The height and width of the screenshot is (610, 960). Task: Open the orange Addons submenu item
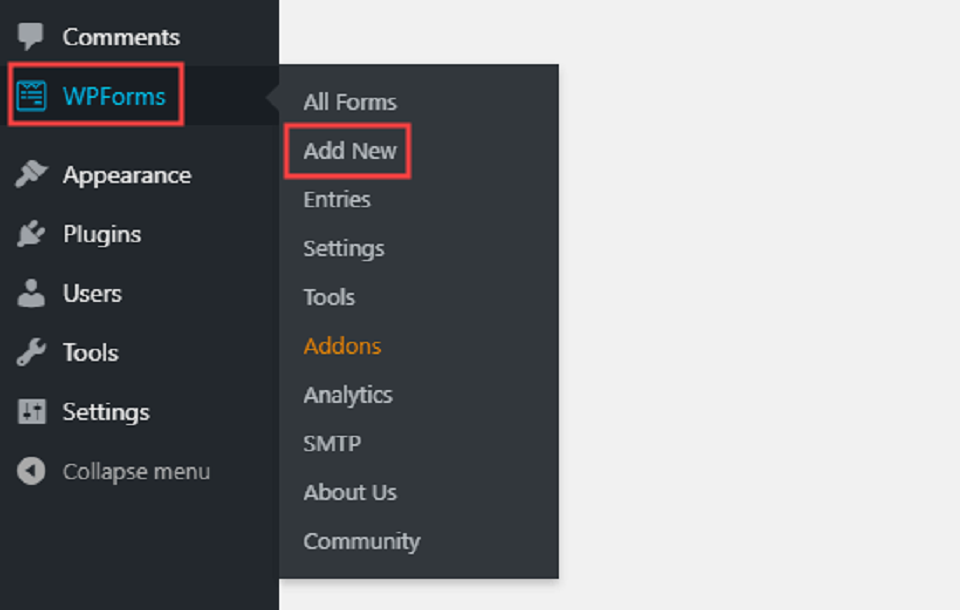coord(342,346)
